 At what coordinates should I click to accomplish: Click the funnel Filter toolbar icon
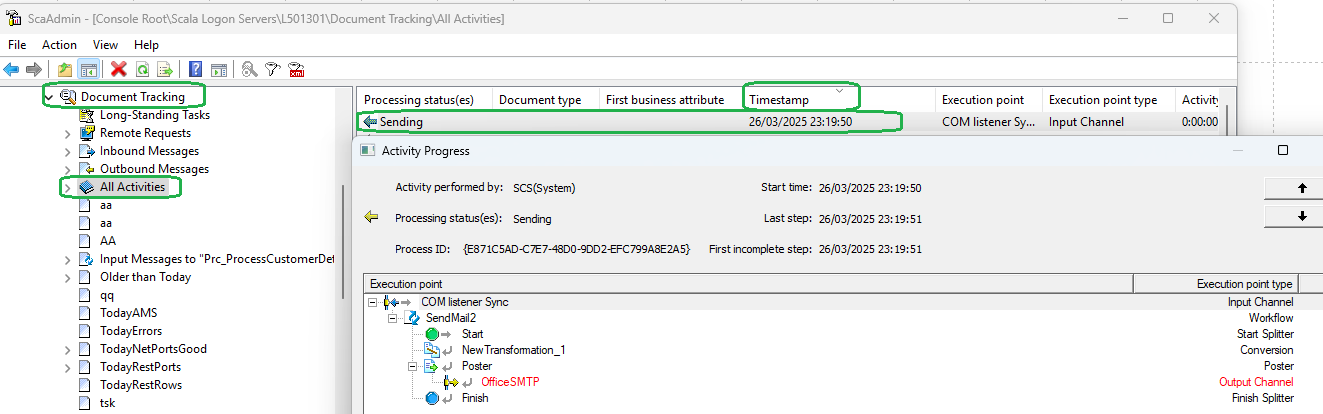(272, 69)
